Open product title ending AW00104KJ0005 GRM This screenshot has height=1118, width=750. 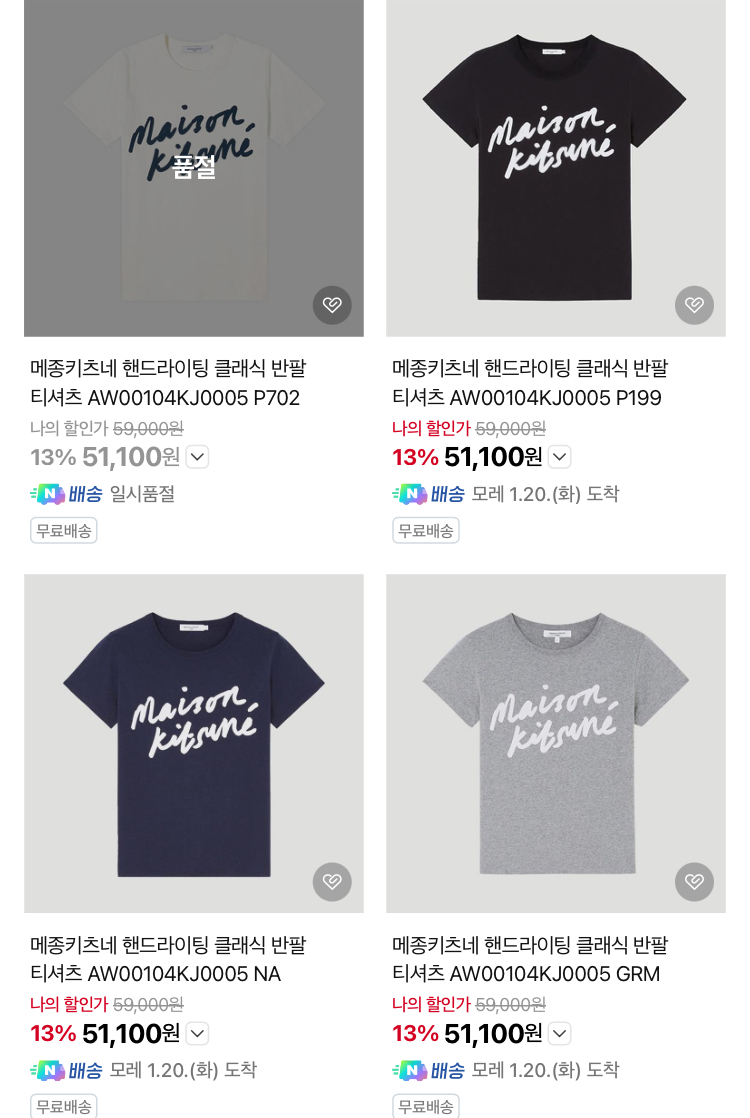(529, 959)
